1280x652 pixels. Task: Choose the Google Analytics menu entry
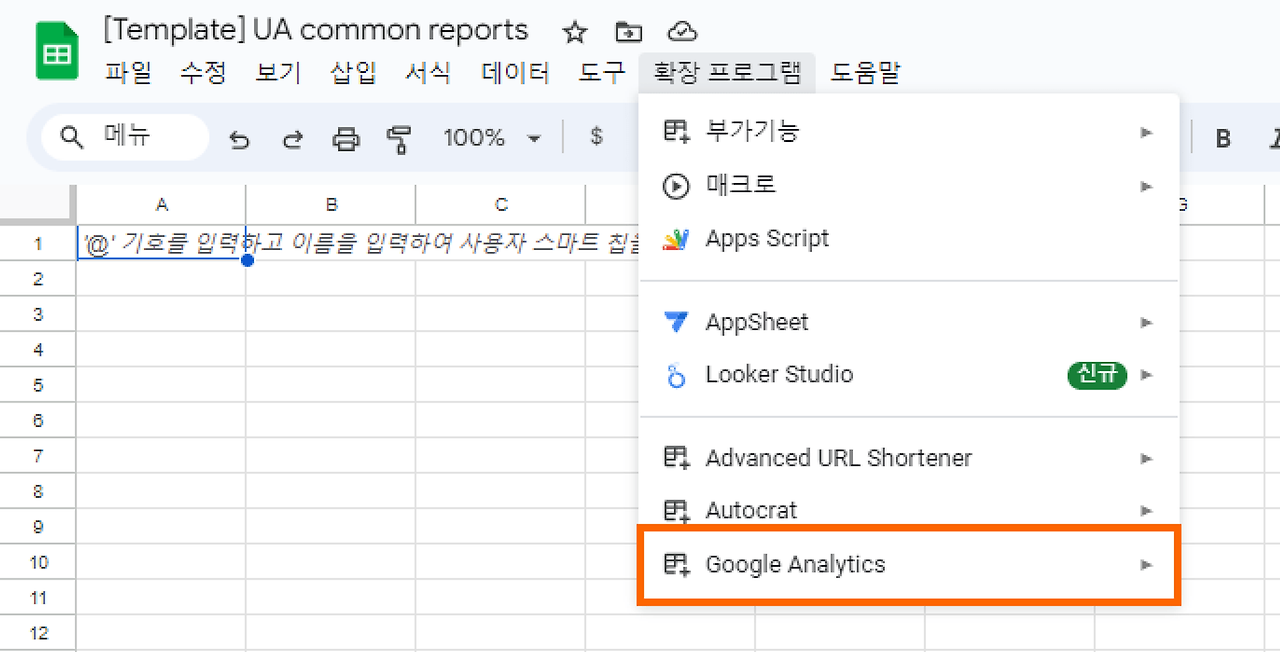(909, 565)
